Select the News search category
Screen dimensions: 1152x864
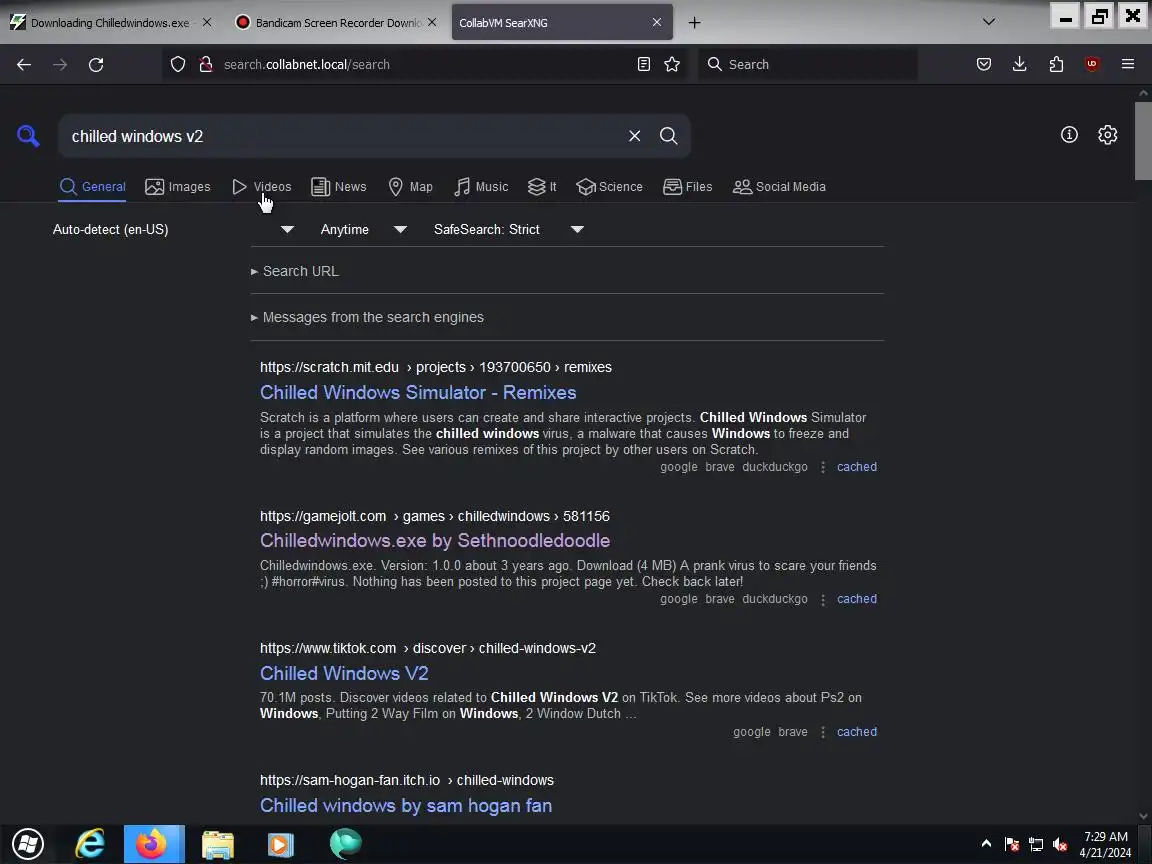pos(339,187)
